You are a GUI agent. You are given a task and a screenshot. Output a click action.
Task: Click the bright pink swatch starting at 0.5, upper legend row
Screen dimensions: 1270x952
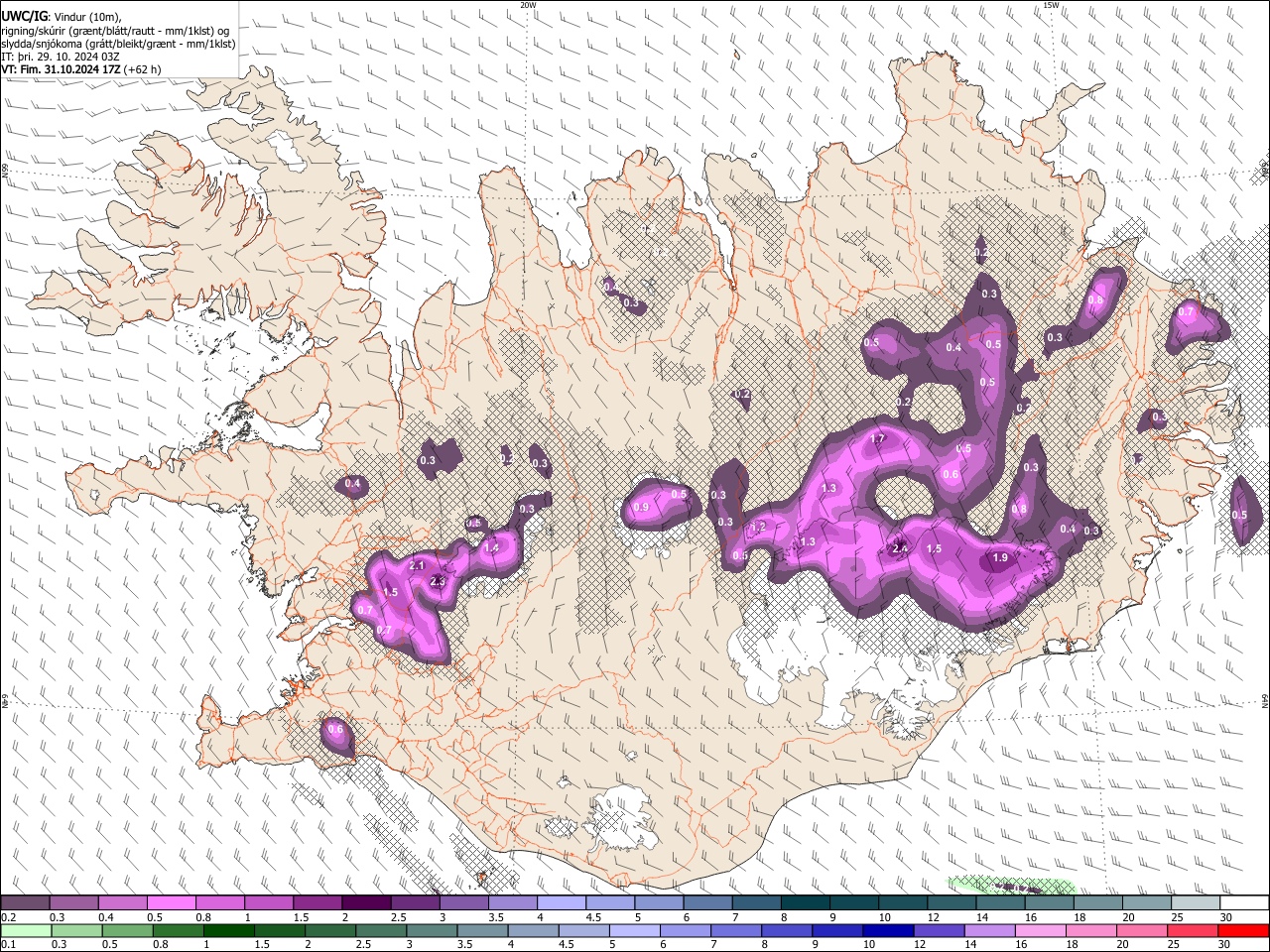(x=171, y=902)
